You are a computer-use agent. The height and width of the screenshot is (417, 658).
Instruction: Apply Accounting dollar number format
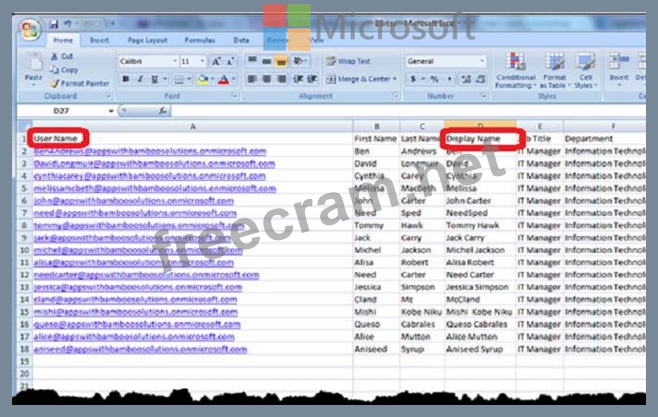pos(413,79)
